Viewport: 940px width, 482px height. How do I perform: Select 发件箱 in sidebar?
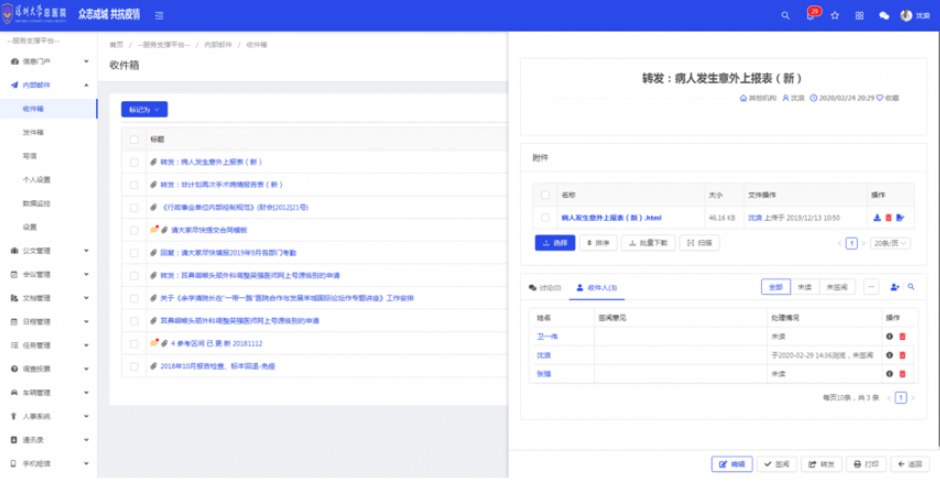coord(33,132)
